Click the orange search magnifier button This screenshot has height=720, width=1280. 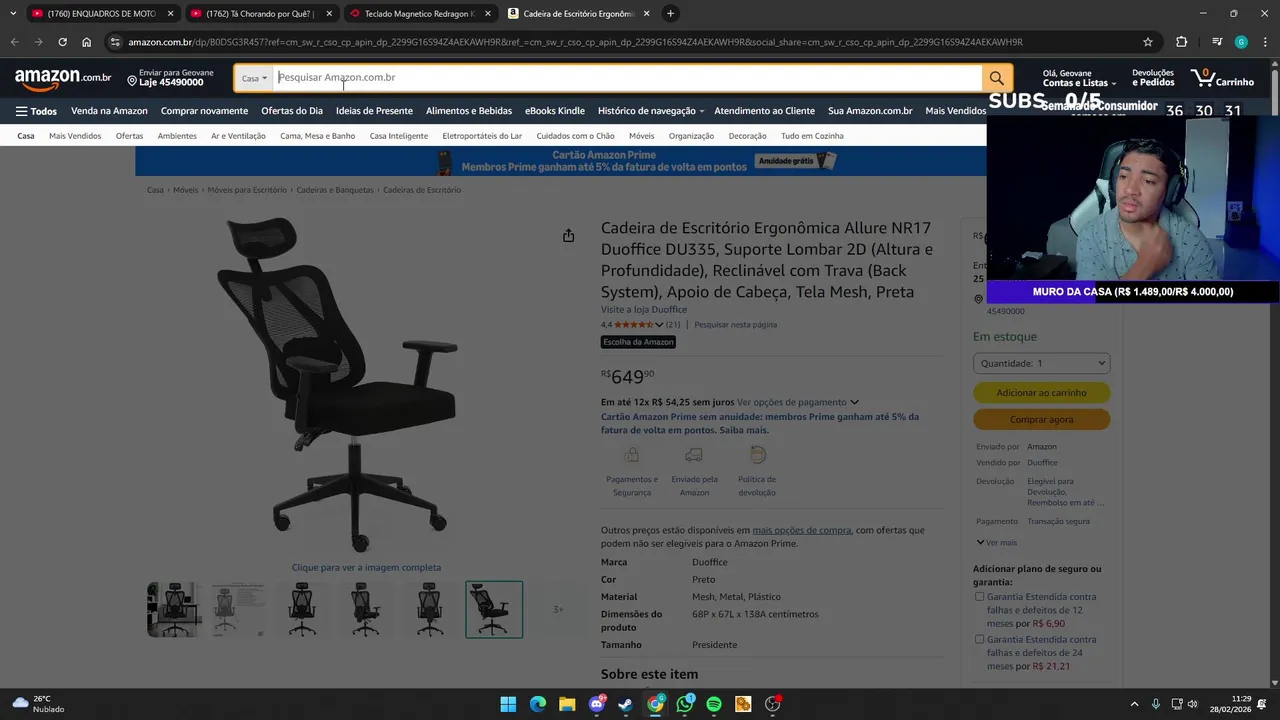pos(997,78)
